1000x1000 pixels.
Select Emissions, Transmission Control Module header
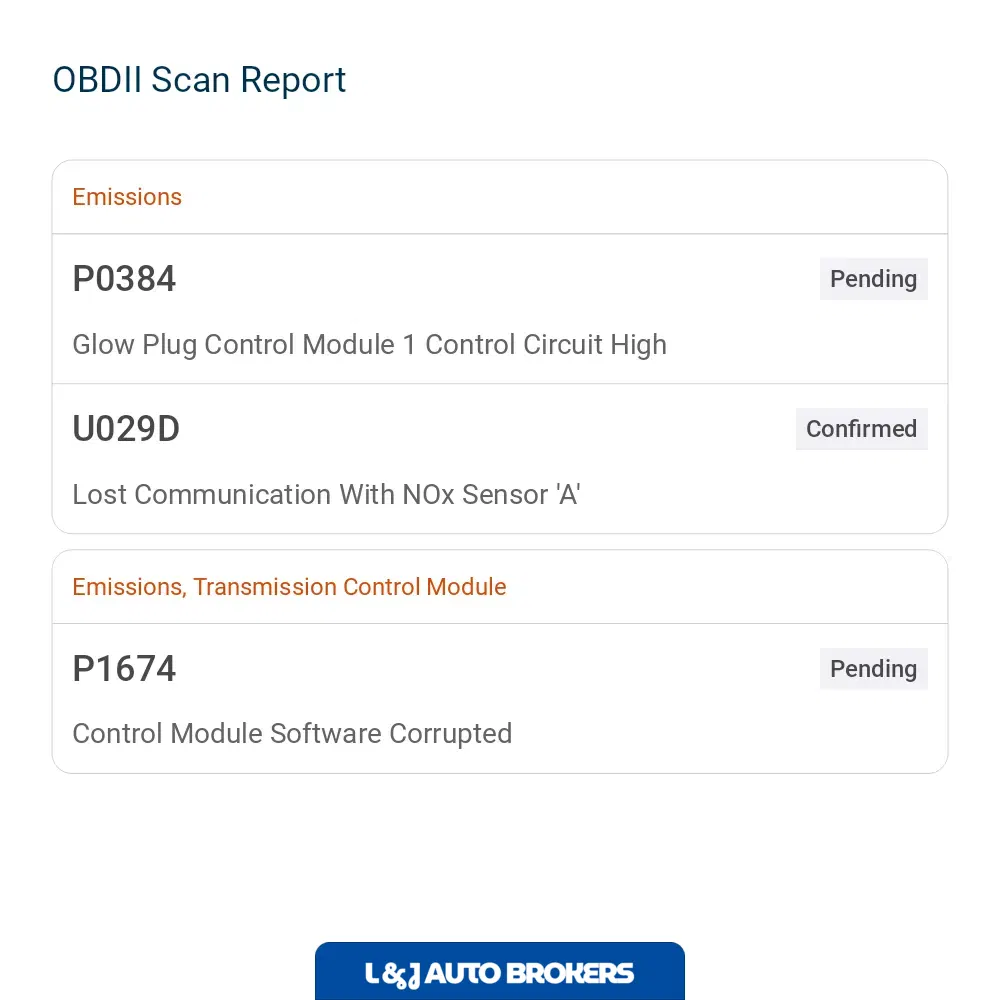tap(289, 587)
